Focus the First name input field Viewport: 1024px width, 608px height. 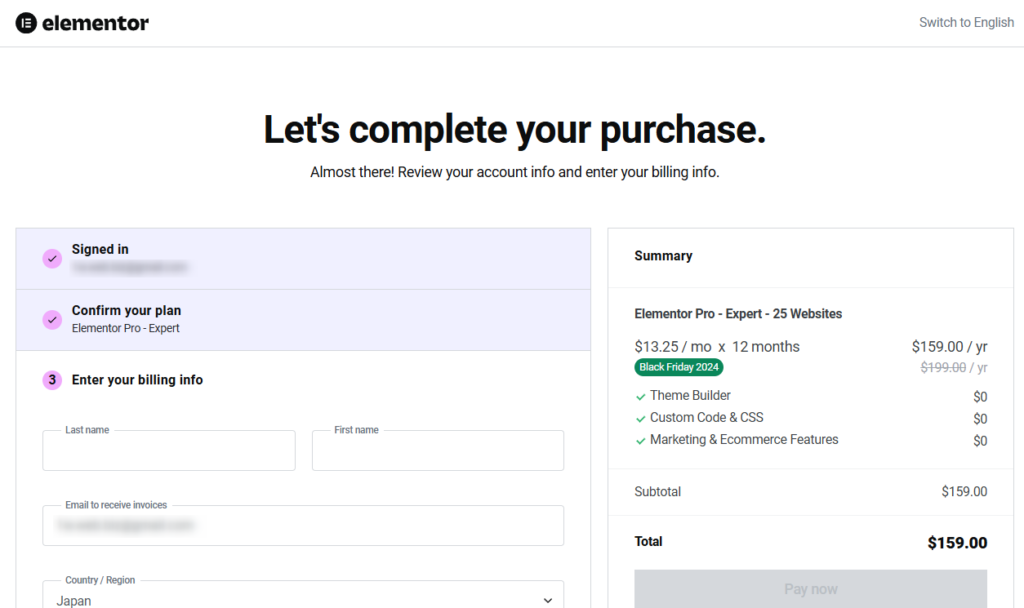click(438, 452)
